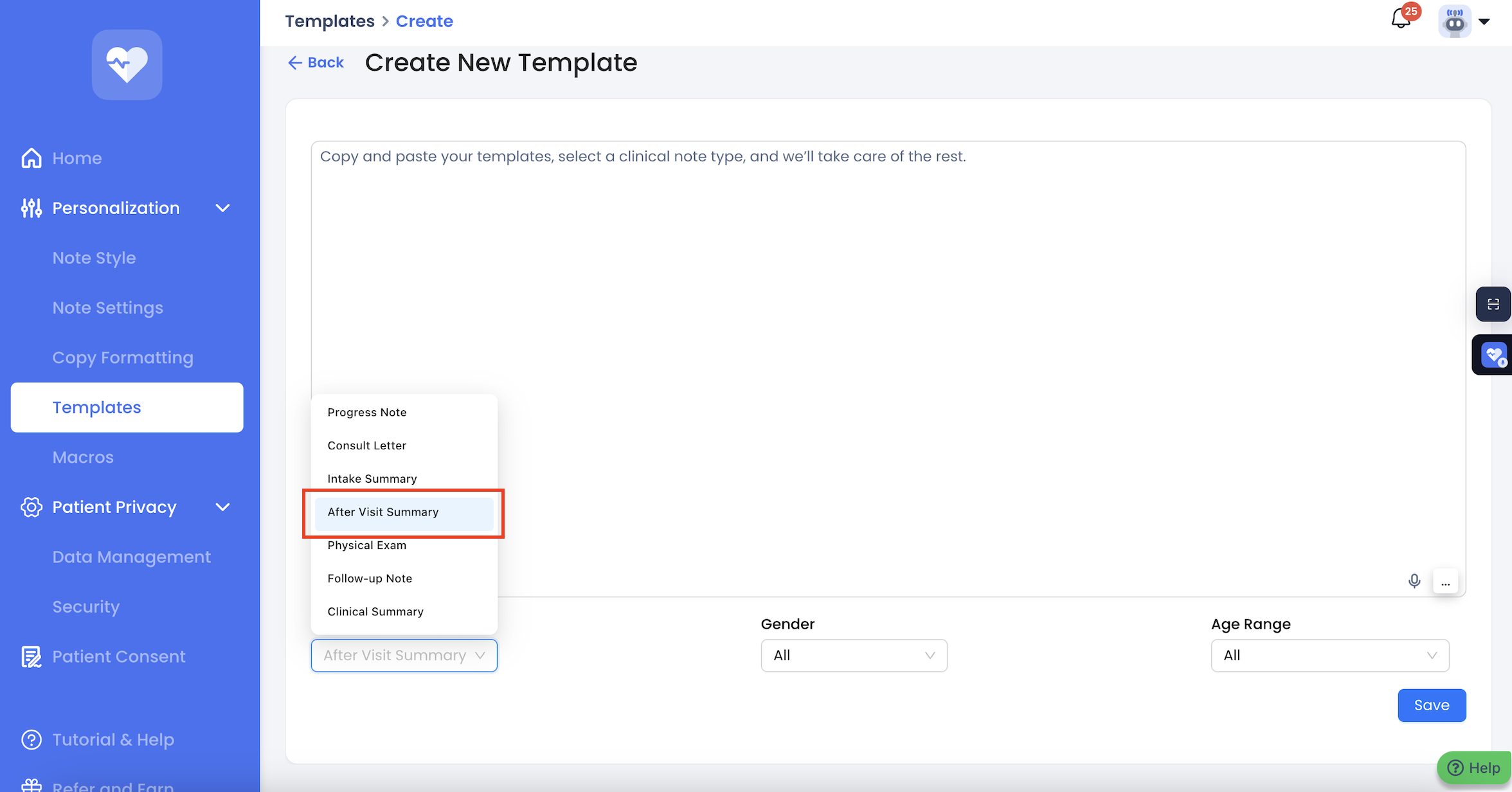The height and width of the screenshot is (792, 1512).
Task: Click the heart logo in the sidebar
Action: click(127, 64)
